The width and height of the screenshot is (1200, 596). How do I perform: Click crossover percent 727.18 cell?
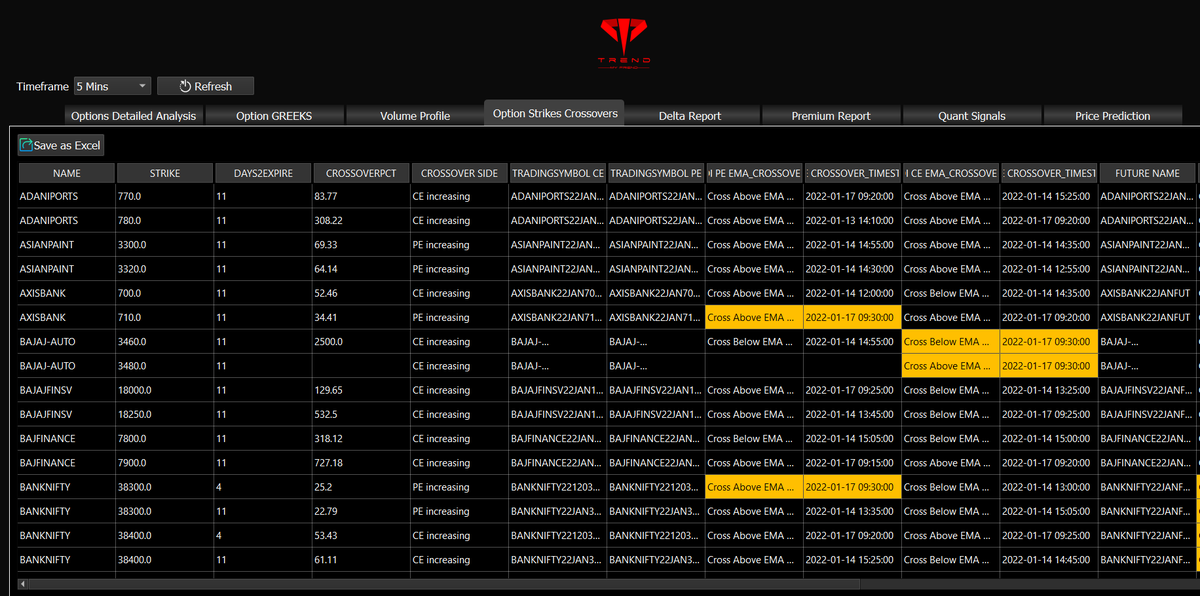pyautogui.click(x=361, y=463)
